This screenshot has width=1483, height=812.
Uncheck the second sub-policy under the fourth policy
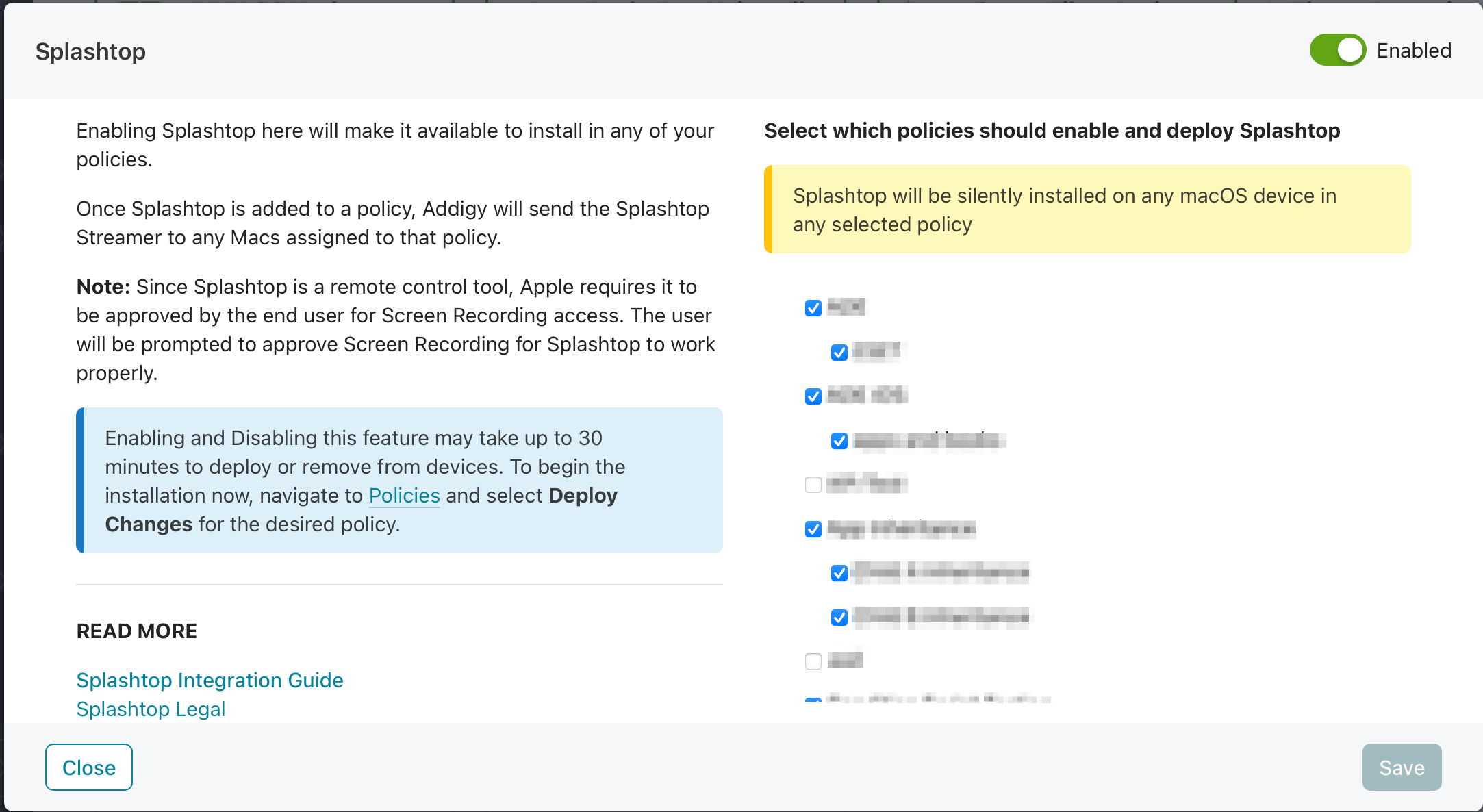point(838,617)
